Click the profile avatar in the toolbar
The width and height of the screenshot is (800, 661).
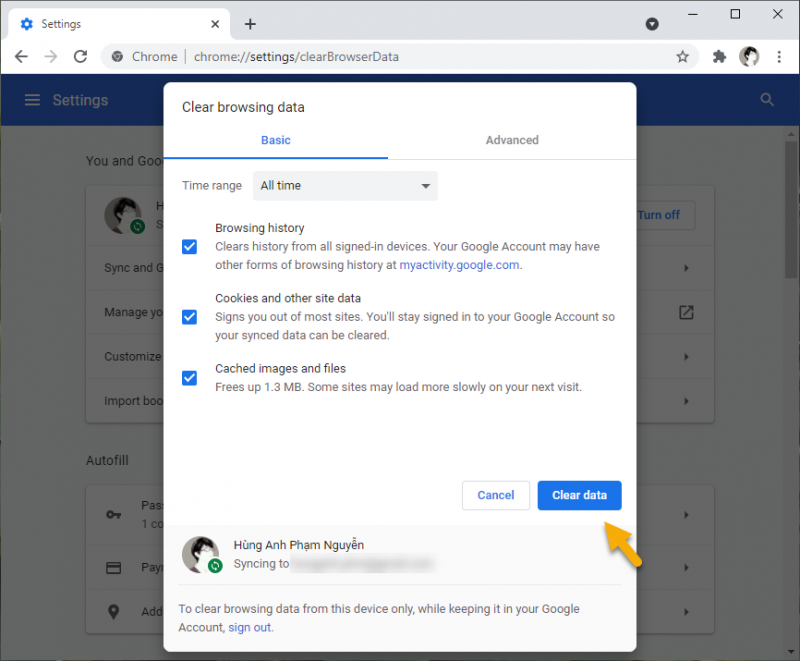pyautogui.click(x=749, y=57)
